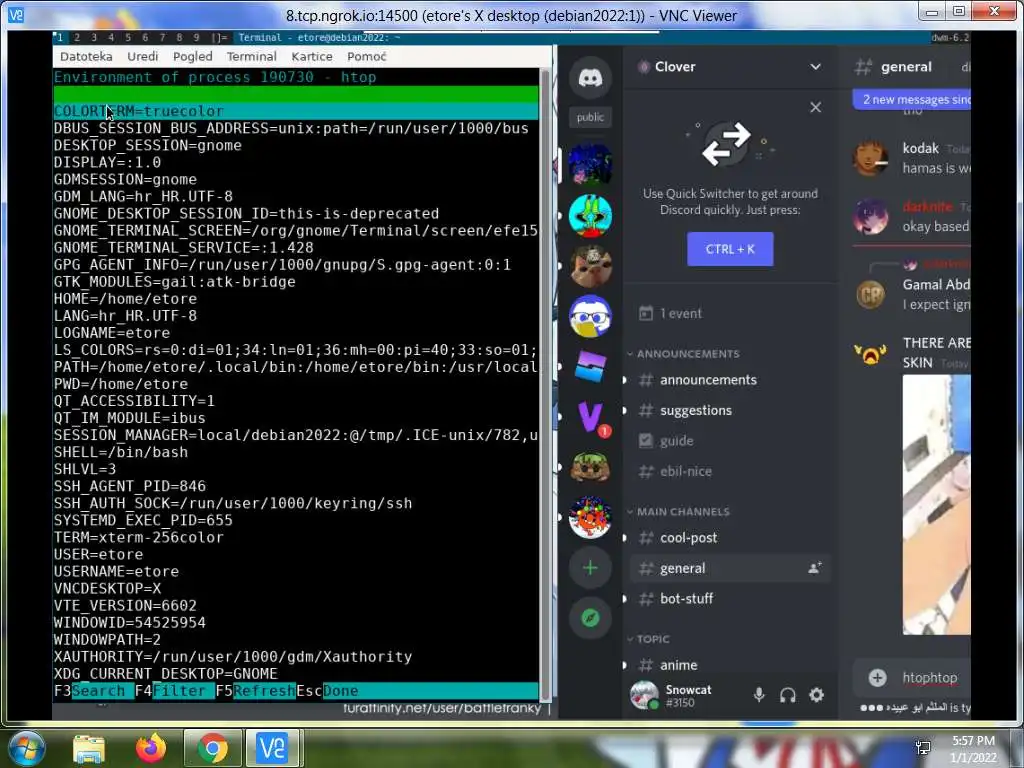
Task: Mute microphone in Discord user panel
Action: (x=759, y=695)
